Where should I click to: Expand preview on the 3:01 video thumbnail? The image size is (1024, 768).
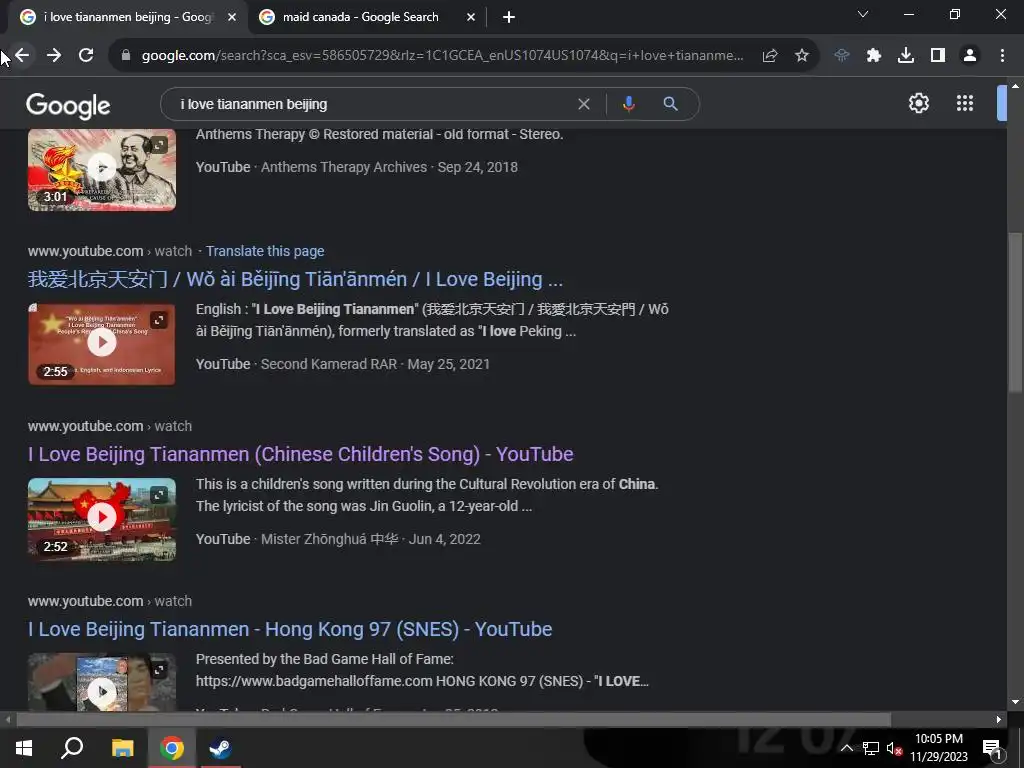[159, 144]
